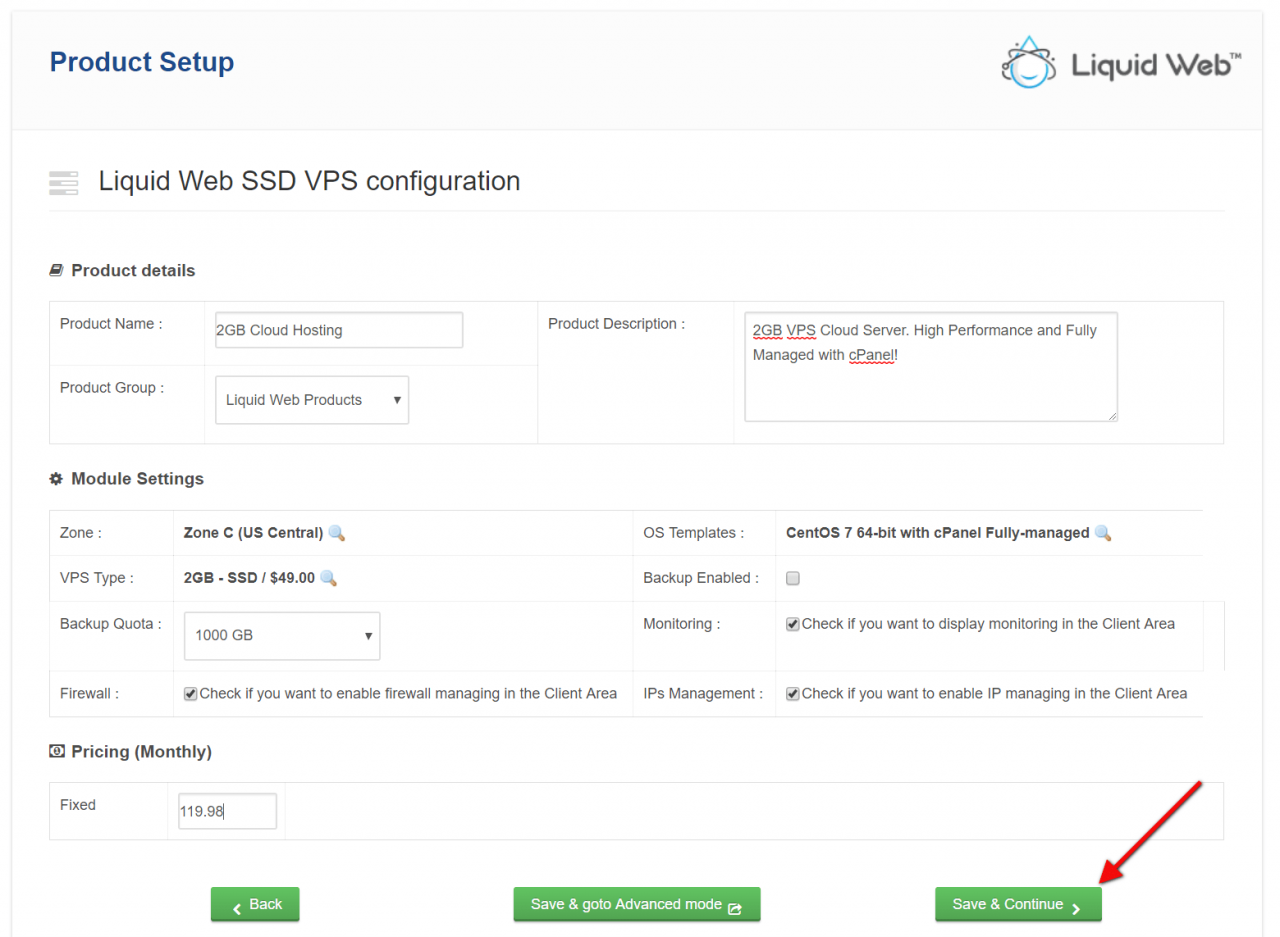
Task: Click the 'Monitoring :' label
Action: pyautogui.click(x=681, y=624)
